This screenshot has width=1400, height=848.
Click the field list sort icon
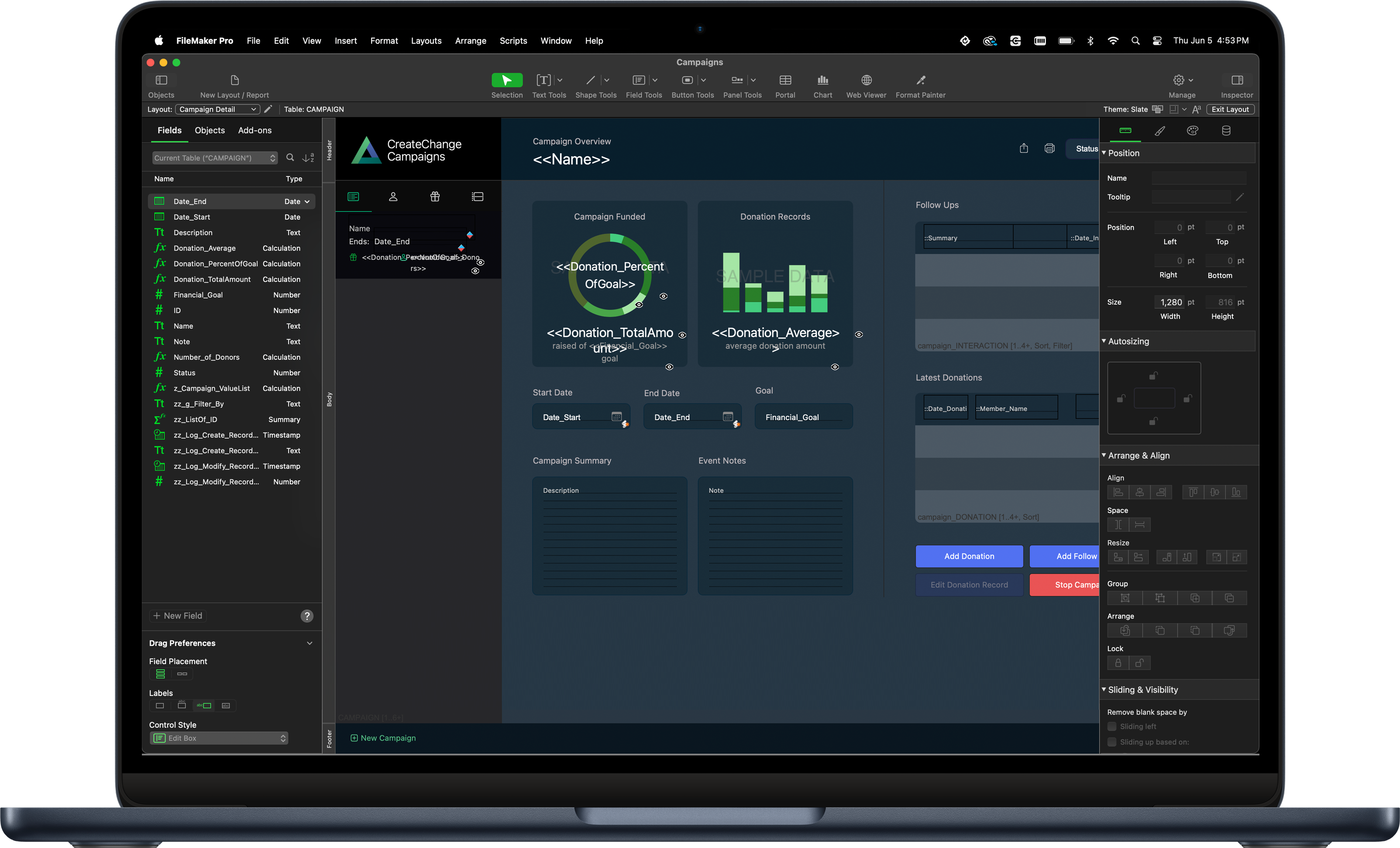point(308,158)
